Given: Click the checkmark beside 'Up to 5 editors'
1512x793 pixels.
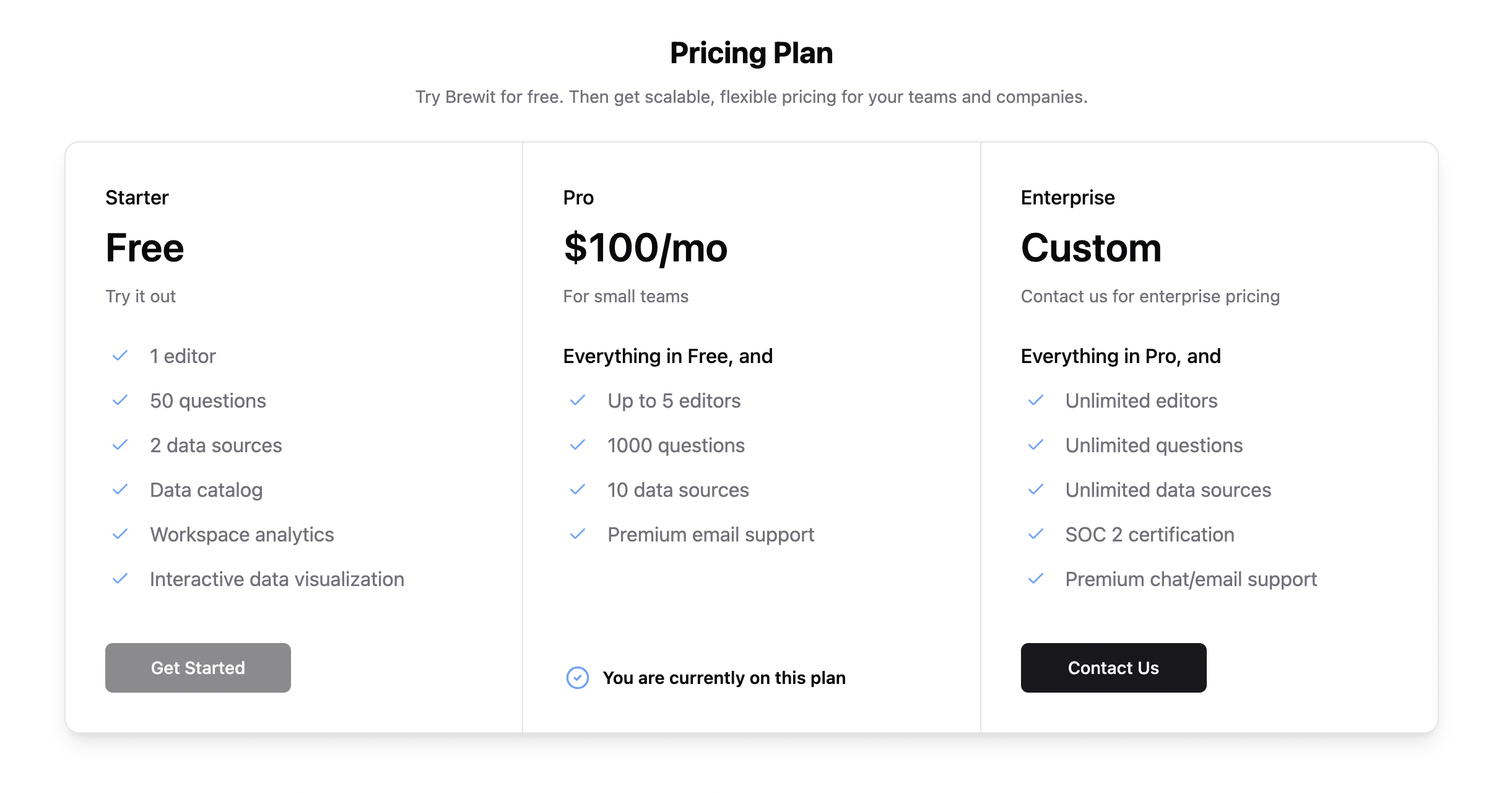Looking at the screenshot, I should 578,401.
